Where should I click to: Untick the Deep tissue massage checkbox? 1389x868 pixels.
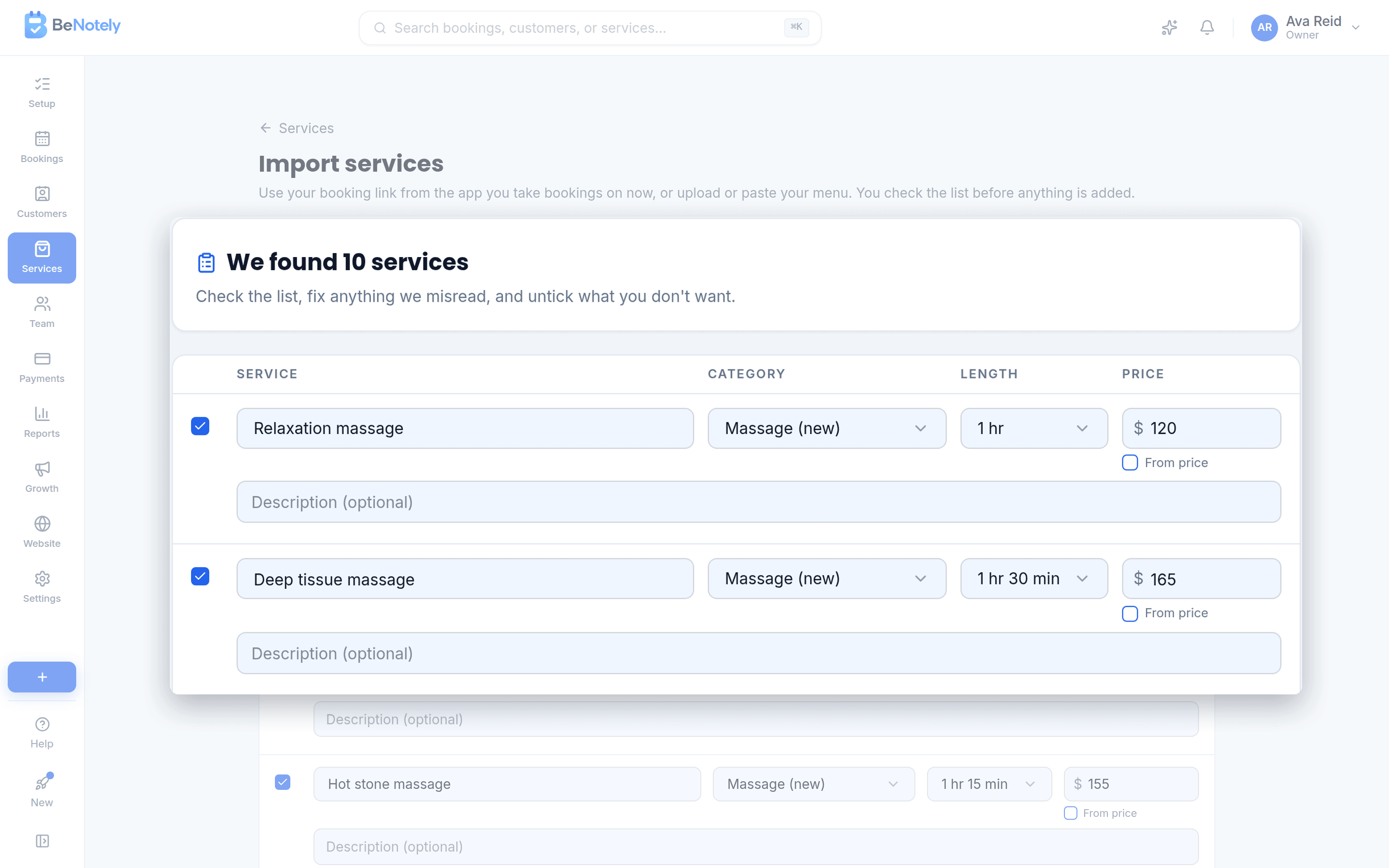coord(200,576)
